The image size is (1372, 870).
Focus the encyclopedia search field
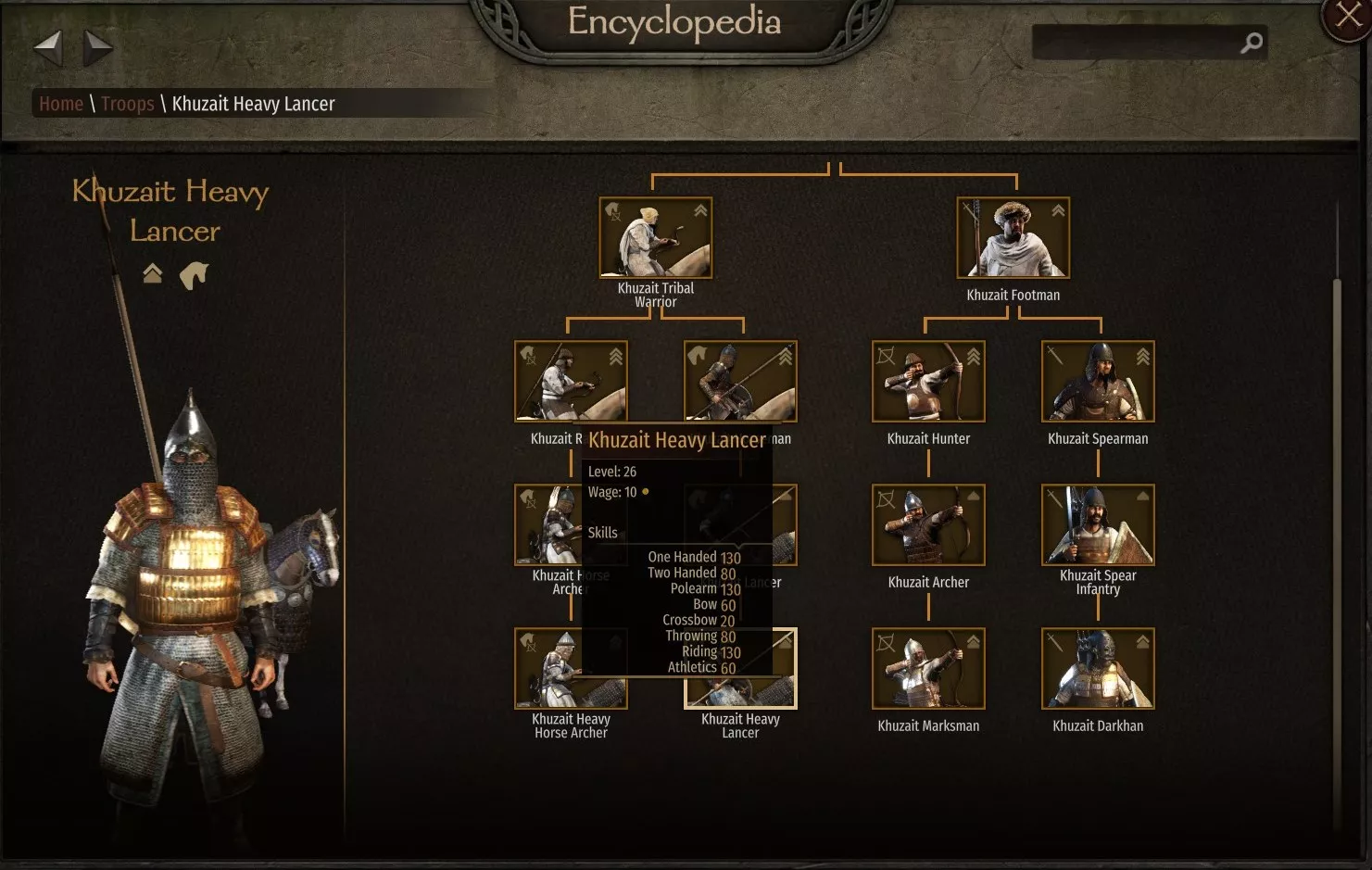pyautogui.click(x=1136, y=43)
